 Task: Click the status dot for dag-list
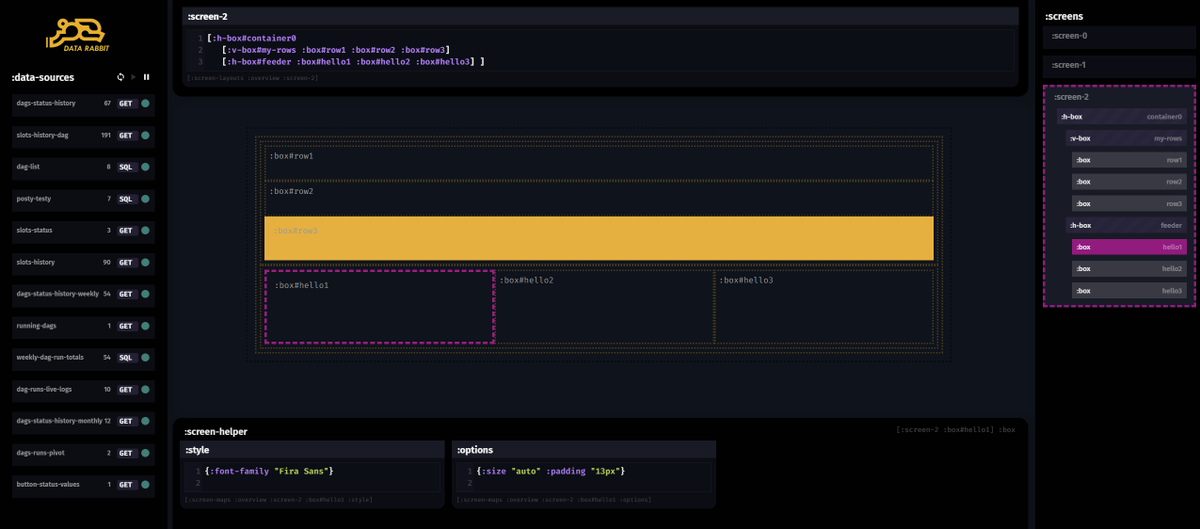coord(145,167)
